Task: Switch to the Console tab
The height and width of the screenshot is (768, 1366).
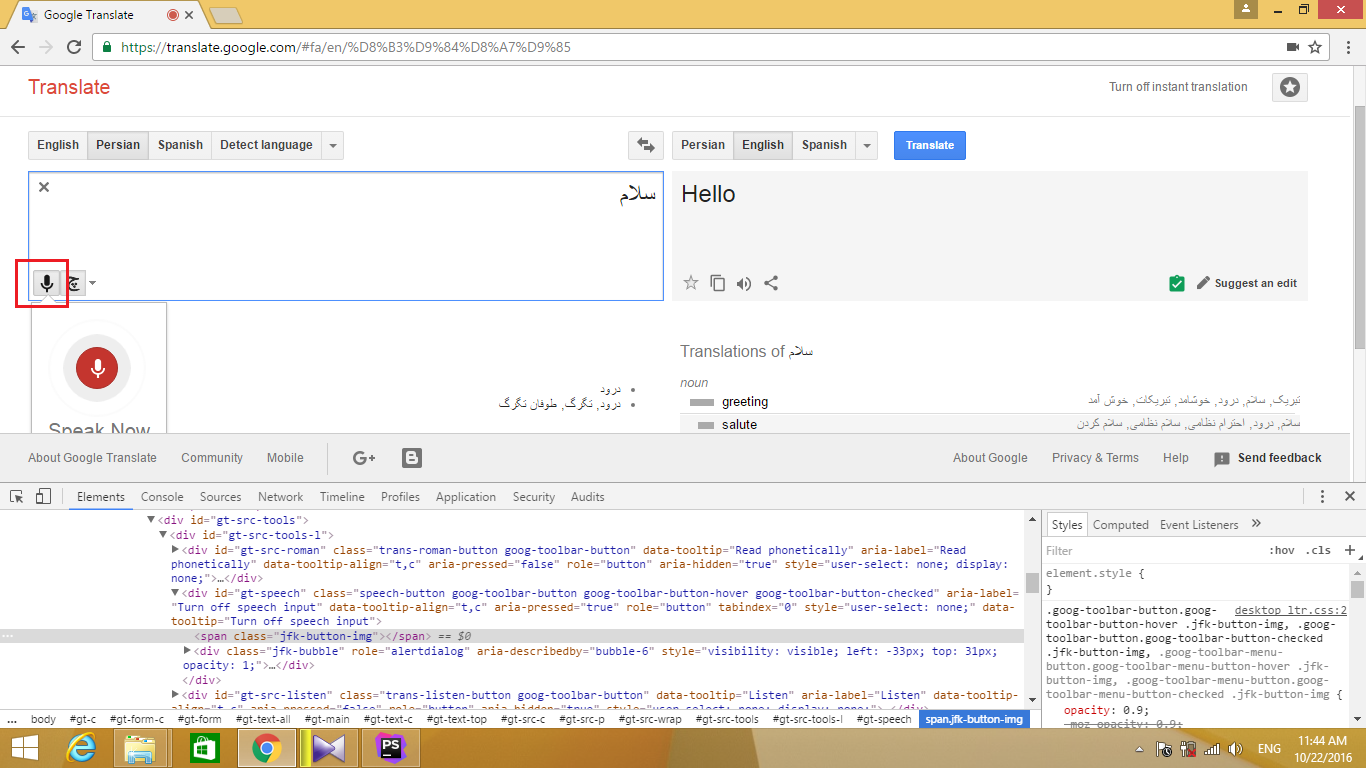Action: click(x=162, y=497)
